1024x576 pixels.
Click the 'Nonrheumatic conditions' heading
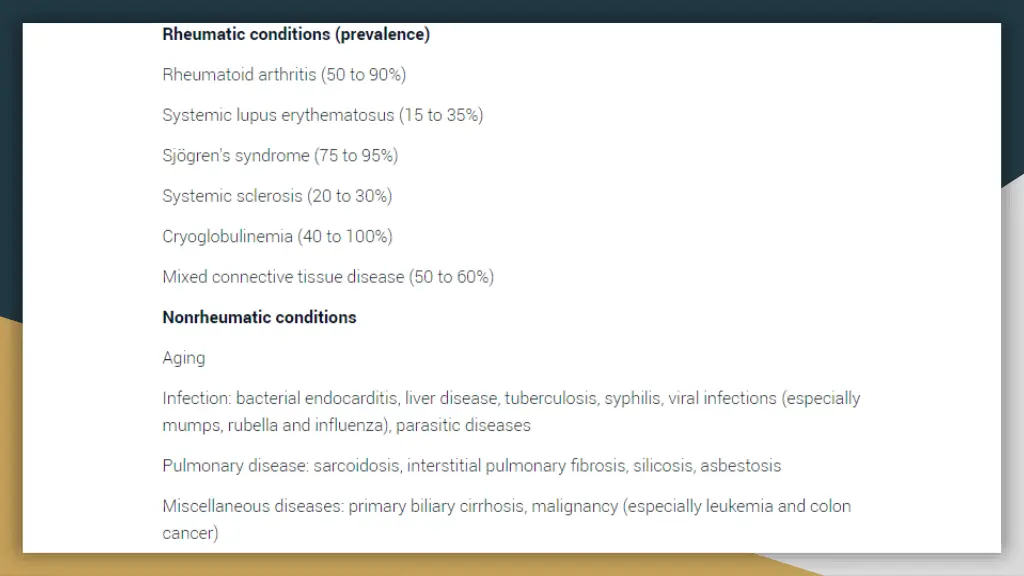pos(259,317)
